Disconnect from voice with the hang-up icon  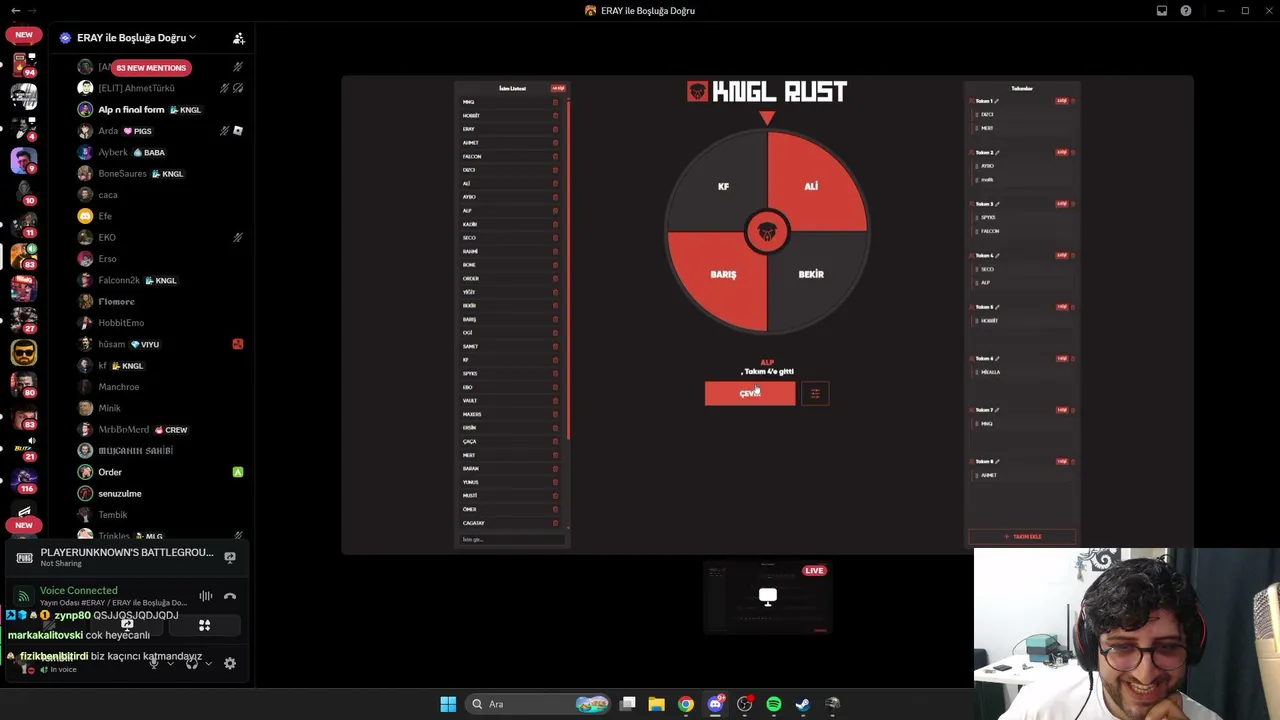[x=230, y=596]
